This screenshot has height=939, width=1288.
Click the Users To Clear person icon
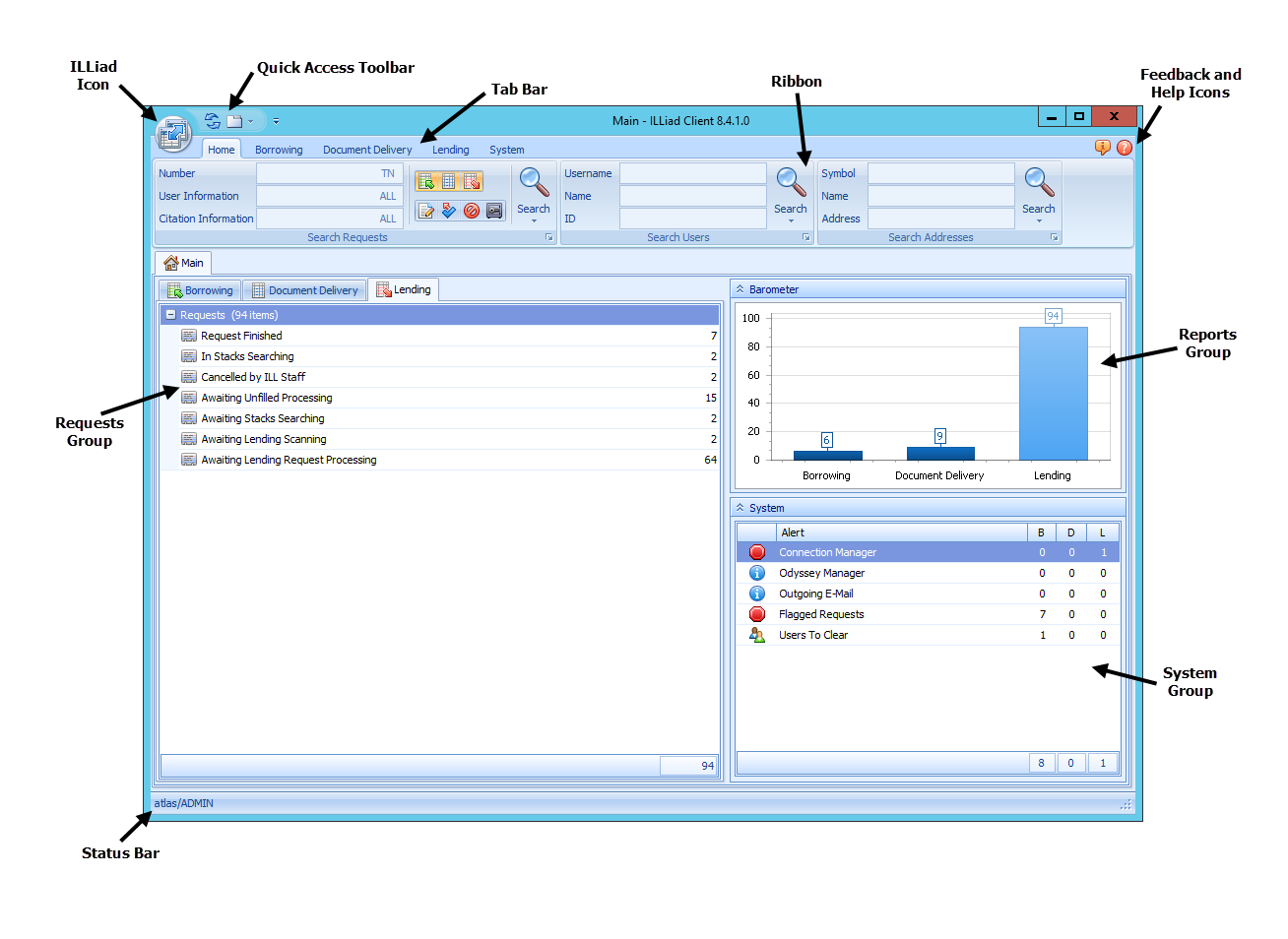[x=756, y=635]
